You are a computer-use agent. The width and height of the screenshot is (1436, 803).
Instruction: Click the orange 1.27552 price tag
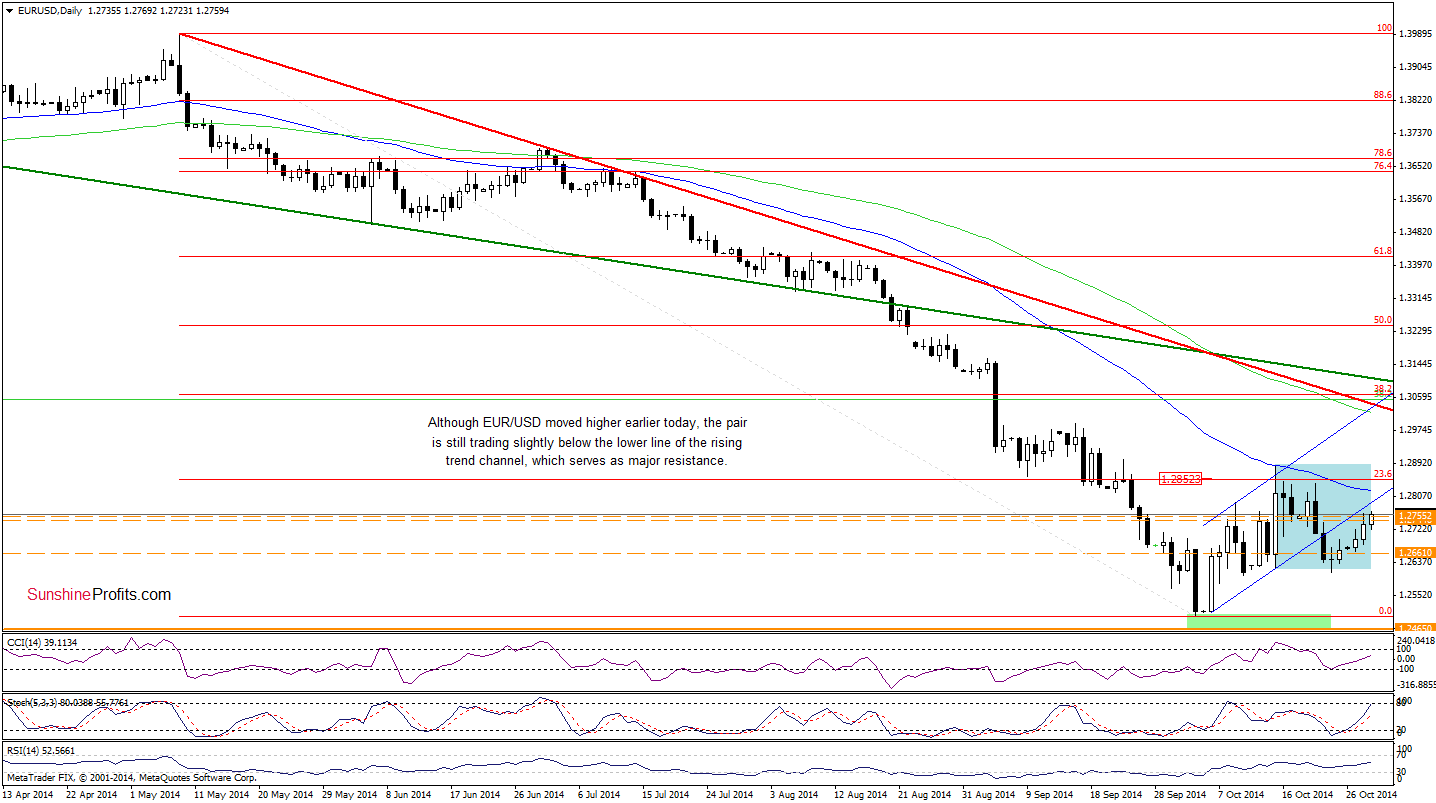pos(1416,516)
